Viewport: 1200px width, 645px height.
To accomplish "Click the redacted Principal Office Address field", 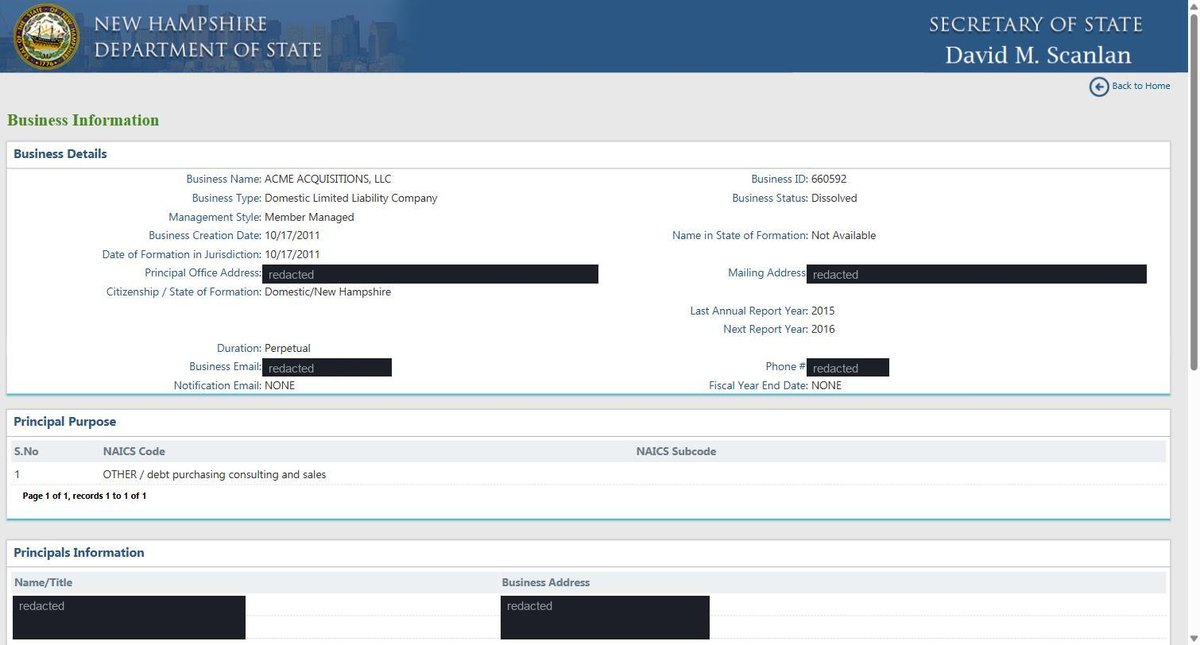I will pos(430,274).
